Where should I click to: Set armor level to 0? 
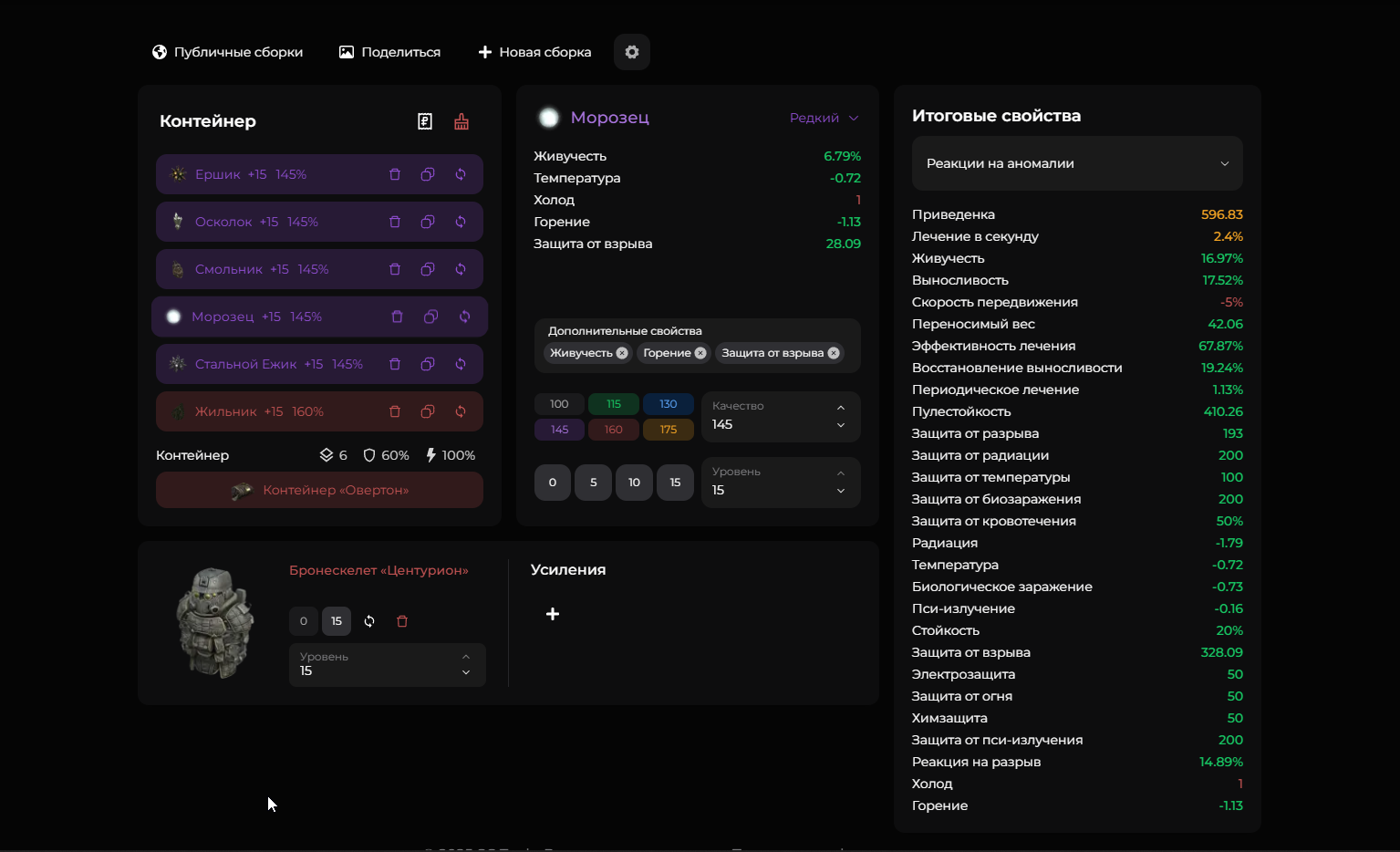(x=304, y=621)
